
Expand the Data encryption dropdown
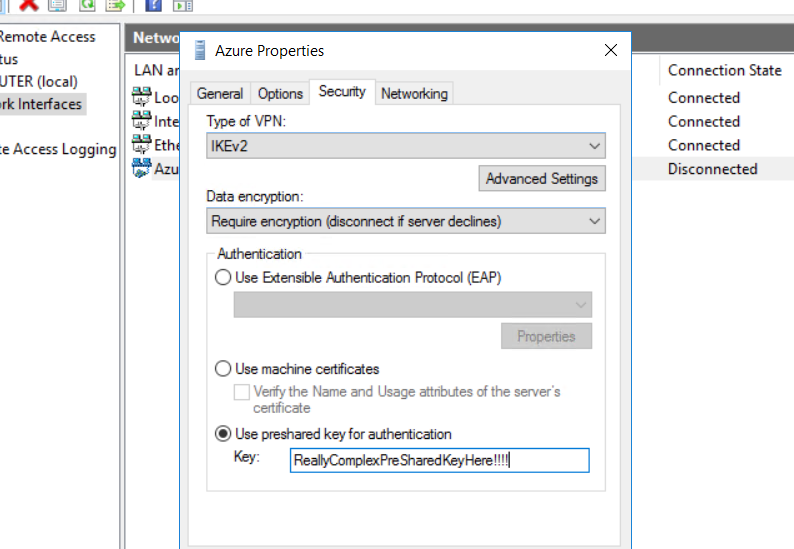tap(406, 221)
